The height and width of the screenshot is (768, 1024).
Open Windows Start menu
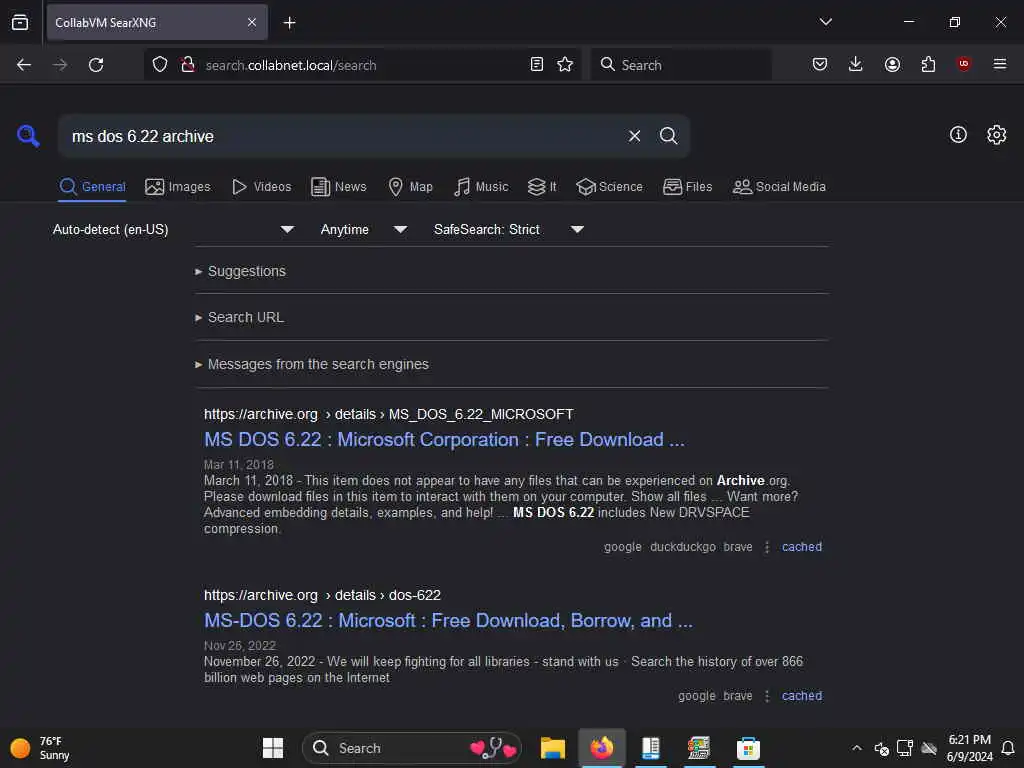(272, 748)
